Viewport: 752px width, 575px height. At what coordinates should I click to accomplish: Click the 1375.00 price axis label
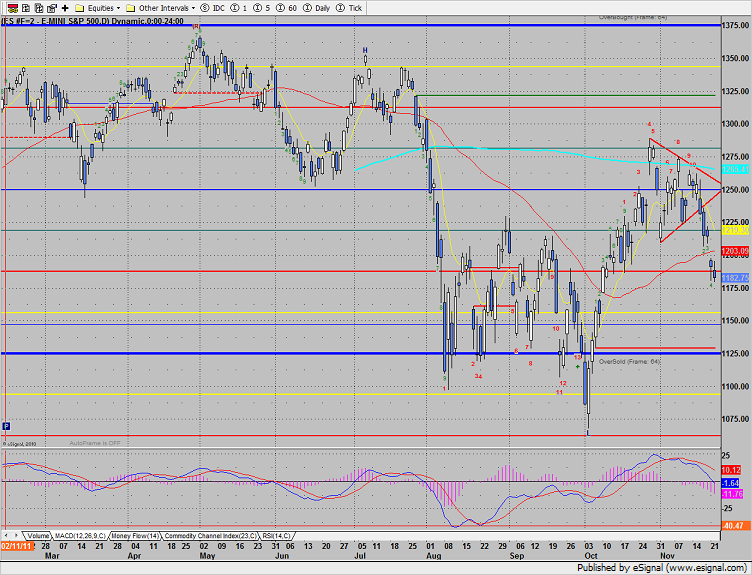[x=735, y=25]
